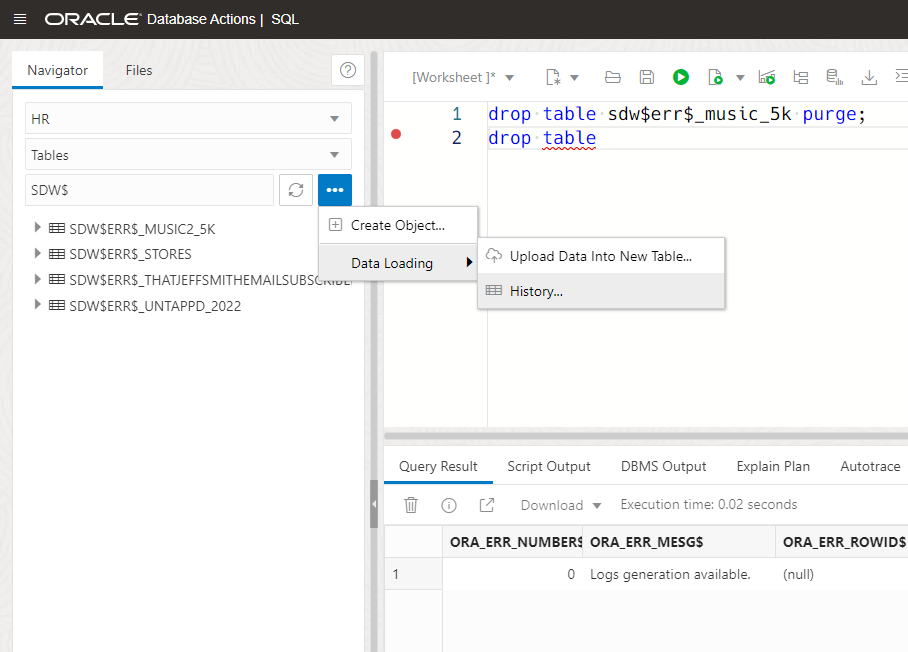Run statement with green play button

[x=680, y=77]
